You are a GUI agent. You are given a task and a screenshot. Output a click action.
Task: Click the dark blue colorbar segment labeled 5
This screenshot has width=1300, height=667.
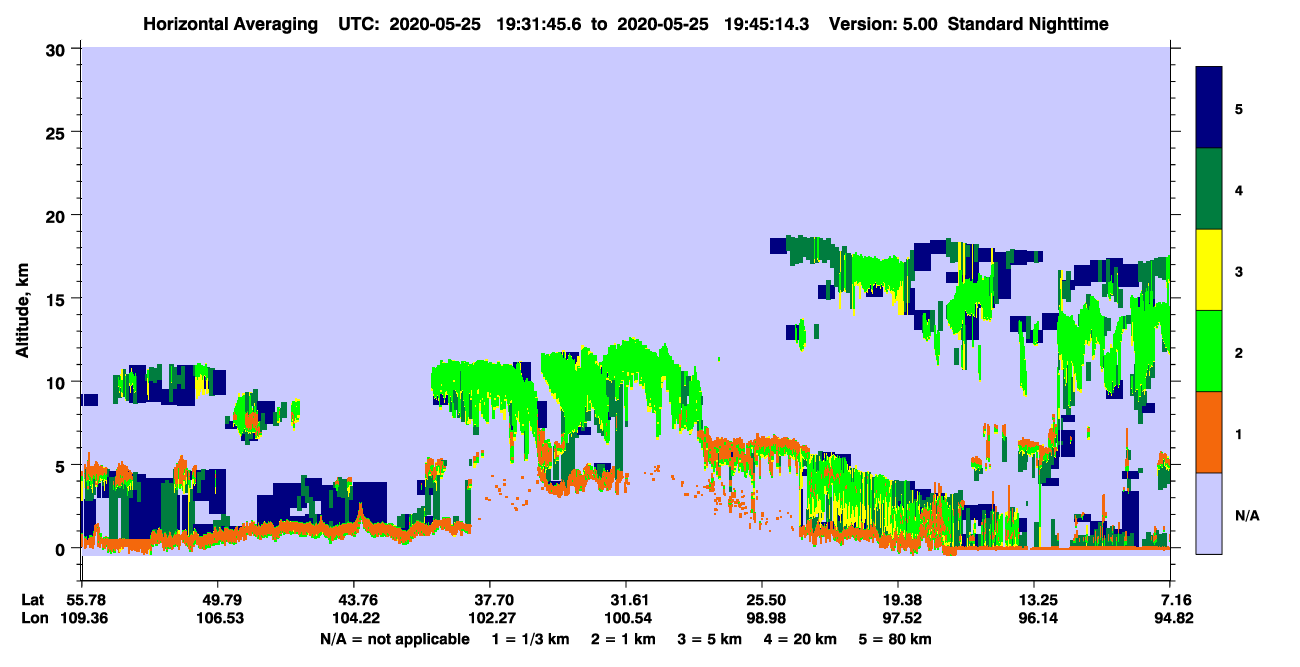[x=1209, y=108]
